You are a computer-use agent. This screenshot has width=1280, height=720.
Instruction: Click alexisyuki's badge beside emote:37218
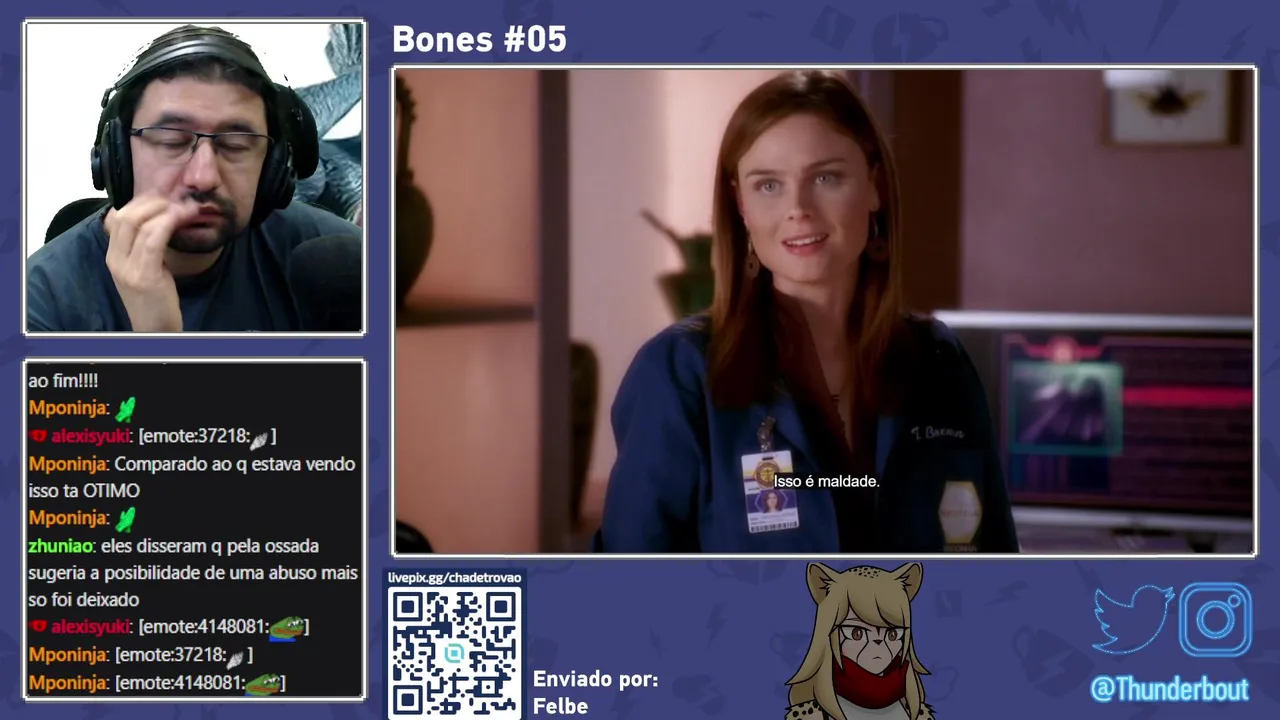[x=38, y=436]
